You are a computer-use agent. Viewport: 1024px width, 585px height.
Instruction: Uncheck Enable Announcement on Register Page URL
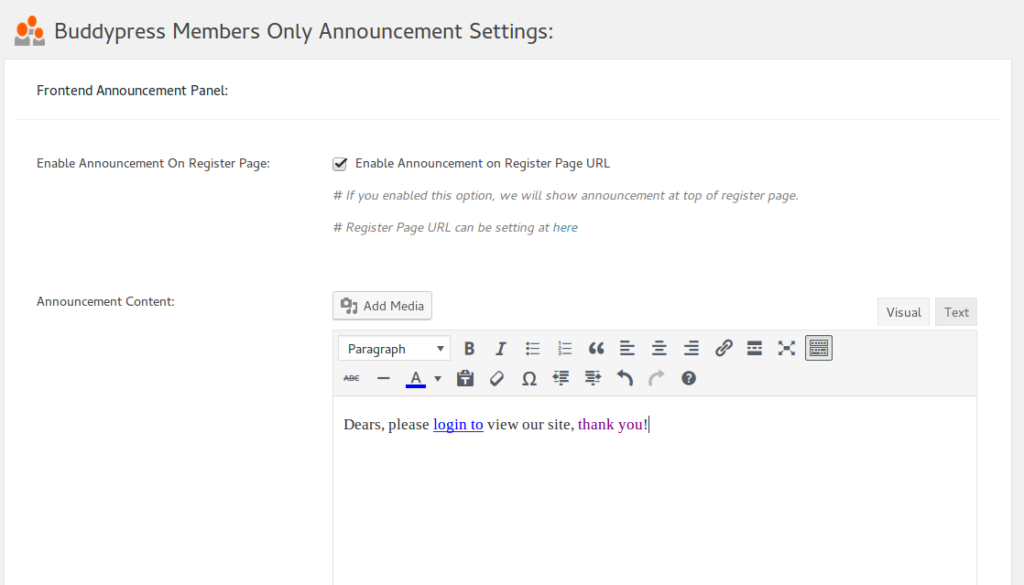(x=340, y=163)
